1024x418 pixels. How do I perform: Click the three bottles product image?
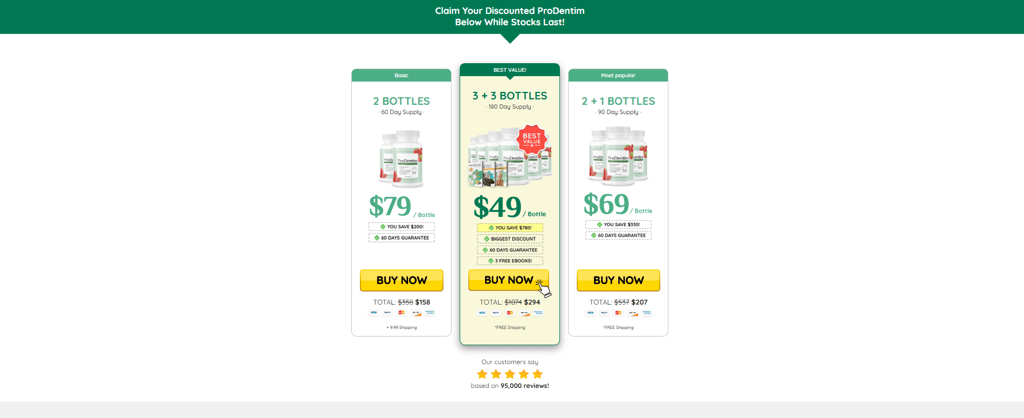click(x=618, y=156)
